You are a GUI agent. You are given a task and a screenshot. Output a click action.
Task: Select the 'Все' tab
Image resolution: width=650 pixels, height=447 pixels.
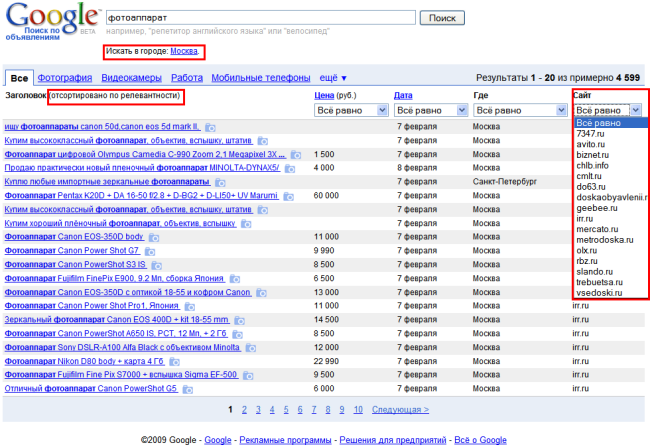[19, 78]
